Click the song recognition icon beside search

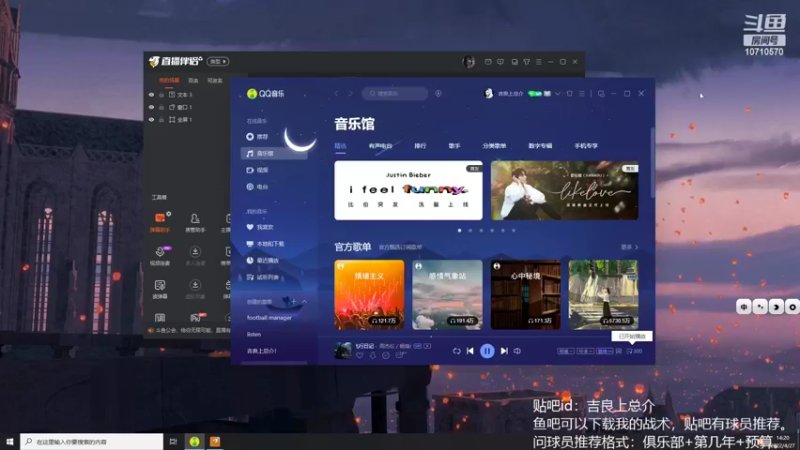[438, 93]
